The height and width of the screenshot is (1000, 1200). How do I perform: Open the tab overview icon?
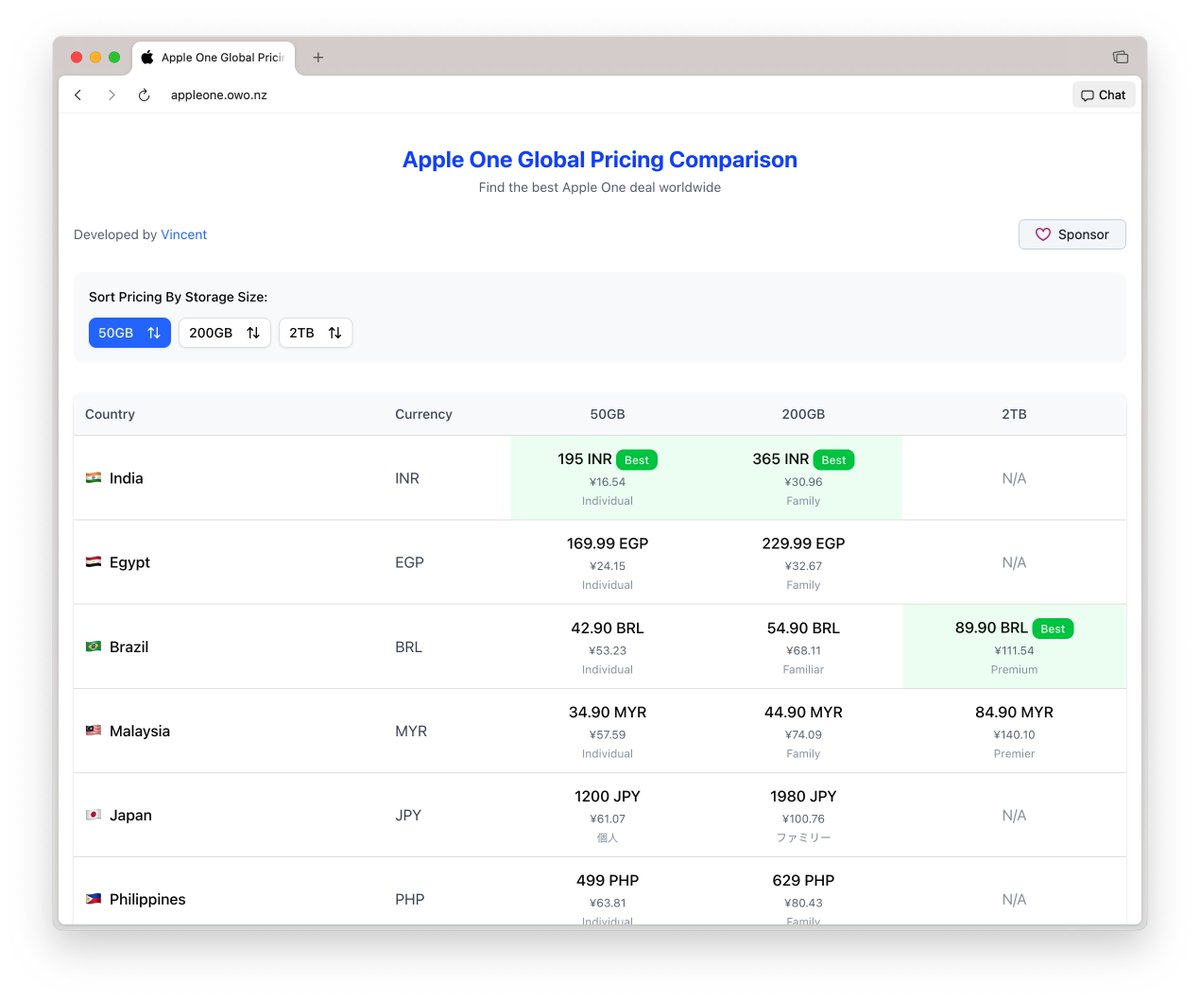click(x=1120, y=57)
